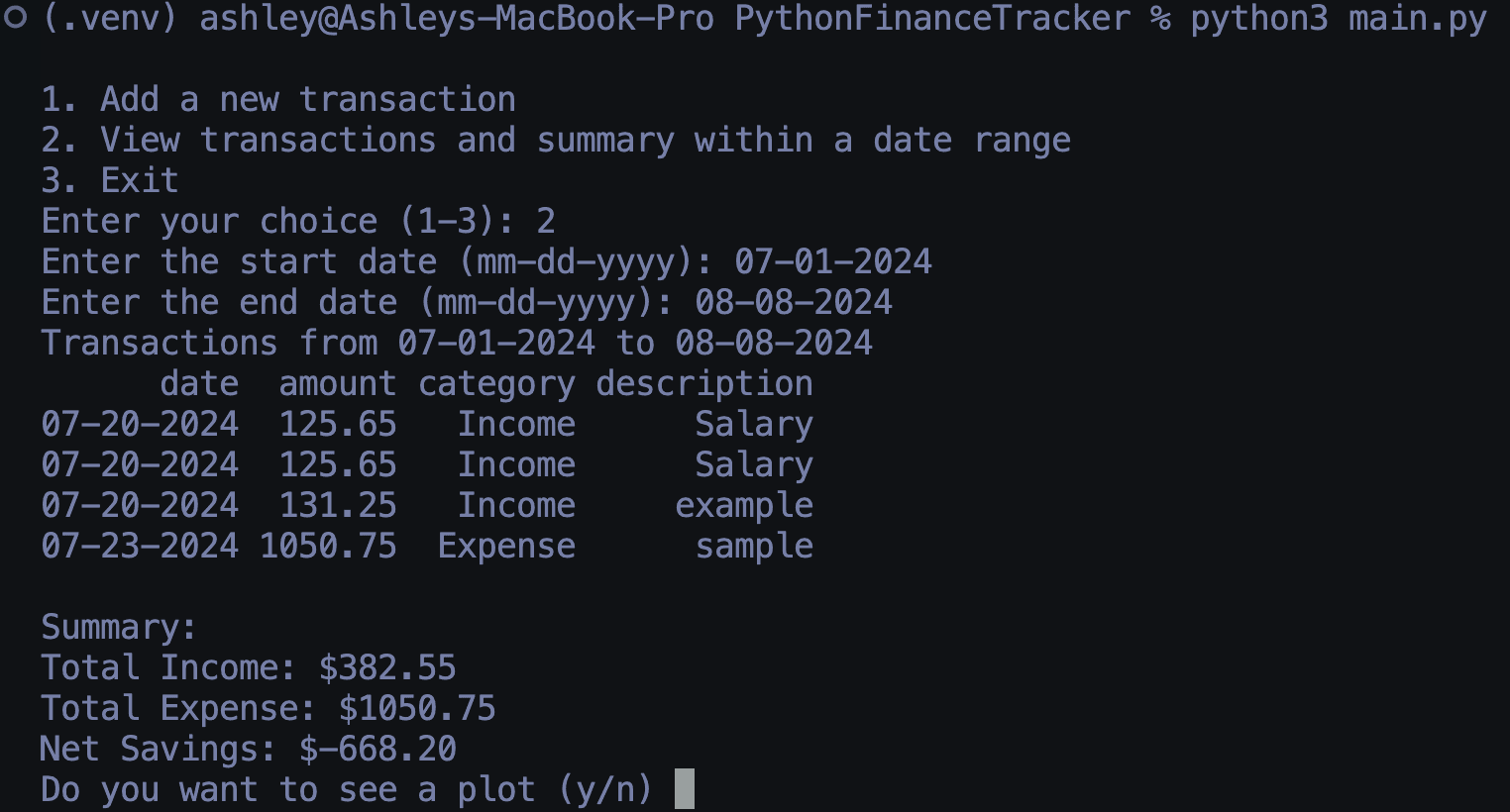Click the end date value 08-08-2024
Viewport: 1510px width, 812px height.
[794, 302]
